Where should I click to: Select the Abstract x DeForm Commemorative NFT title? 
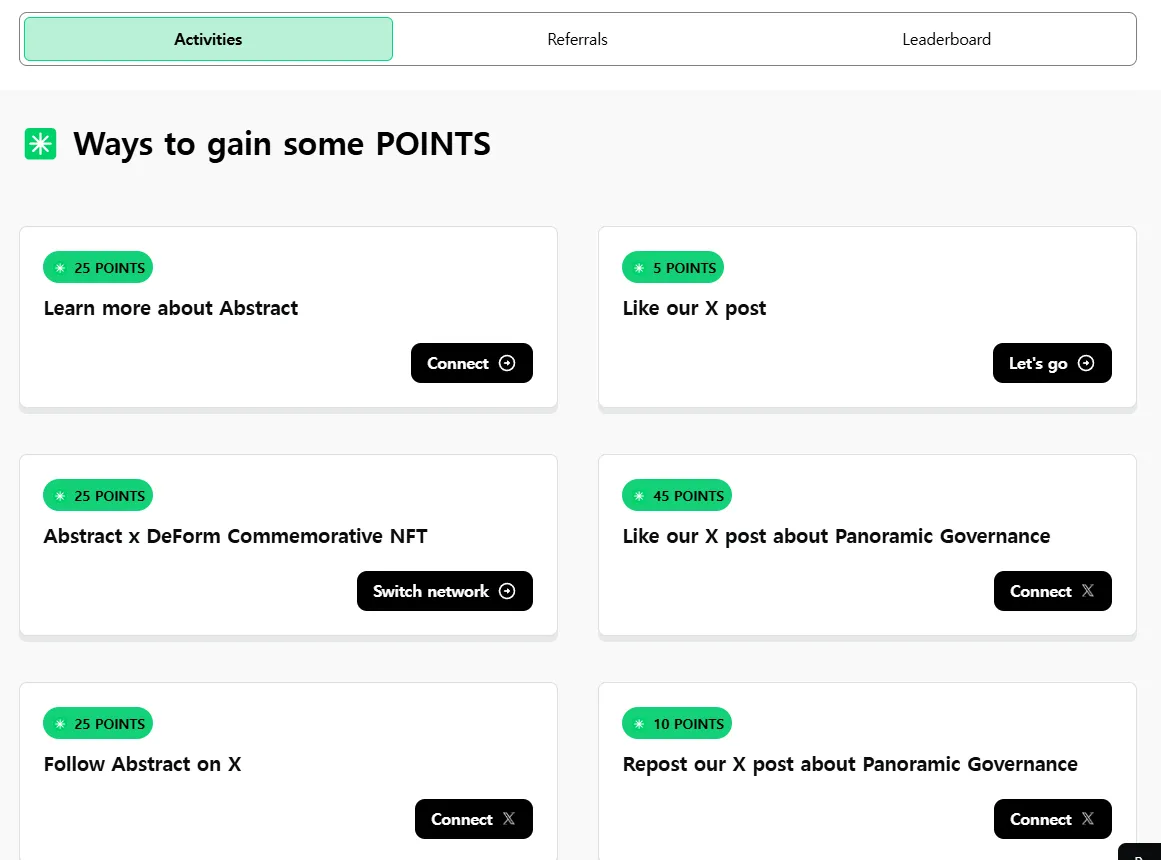[x=235, y=536]
